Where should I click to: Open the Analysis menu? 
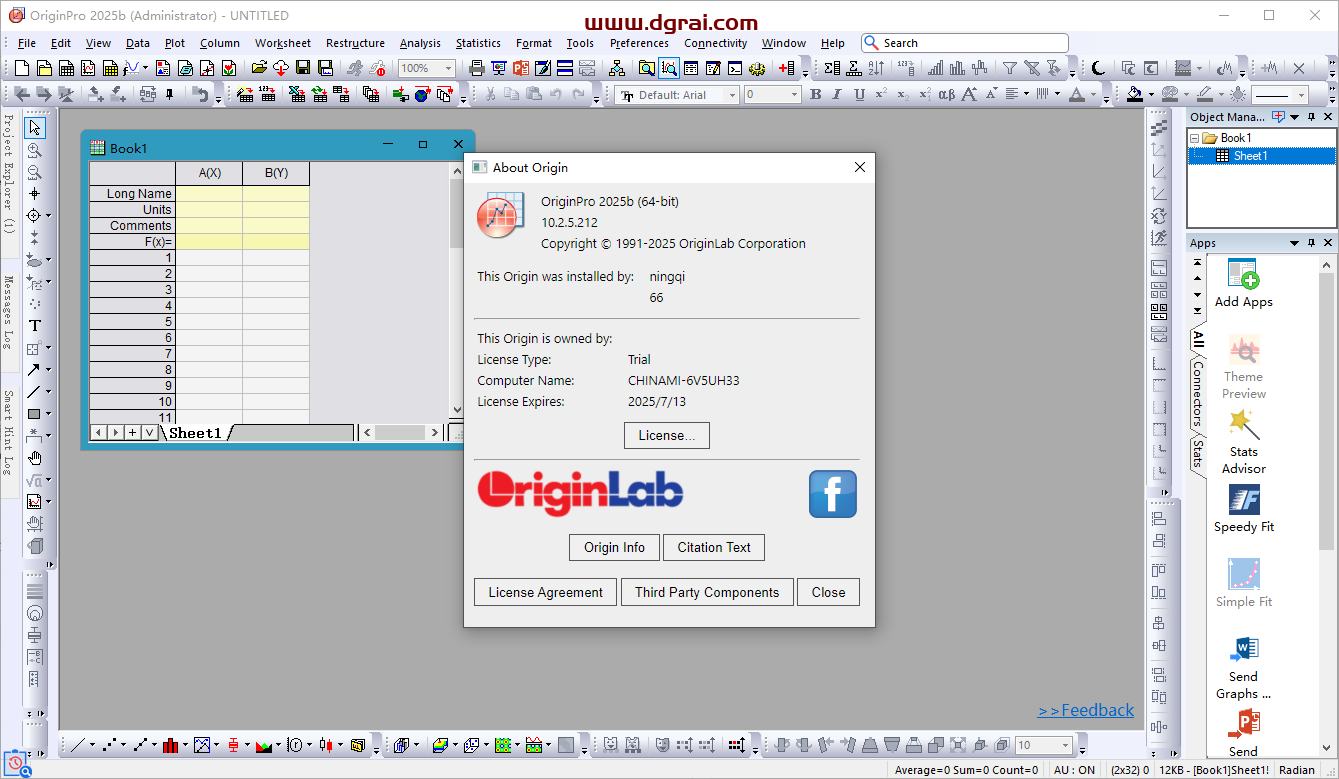pos(420,43)
